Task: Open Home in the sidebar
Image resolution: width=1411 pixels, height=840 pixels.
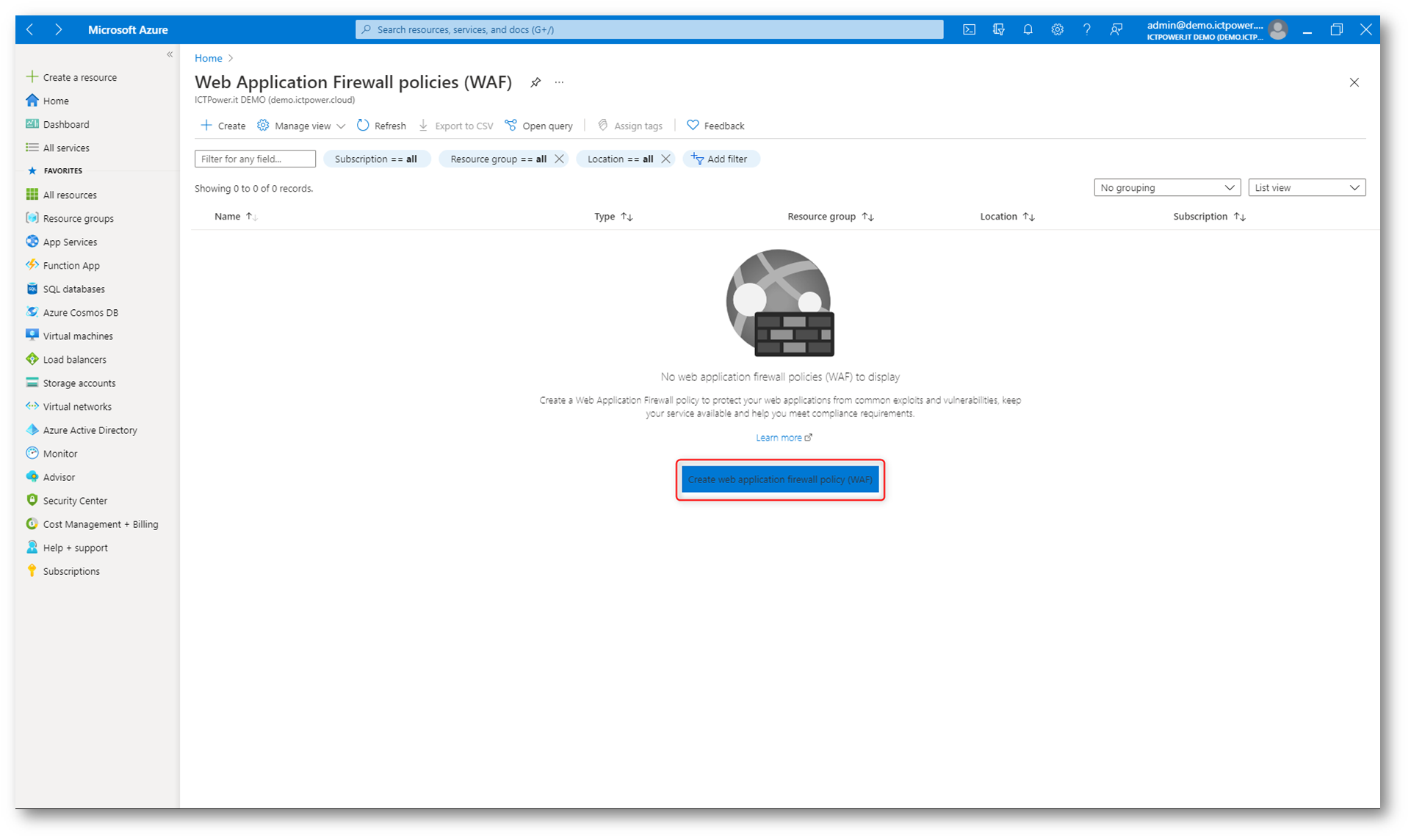Action: (48, 101)
